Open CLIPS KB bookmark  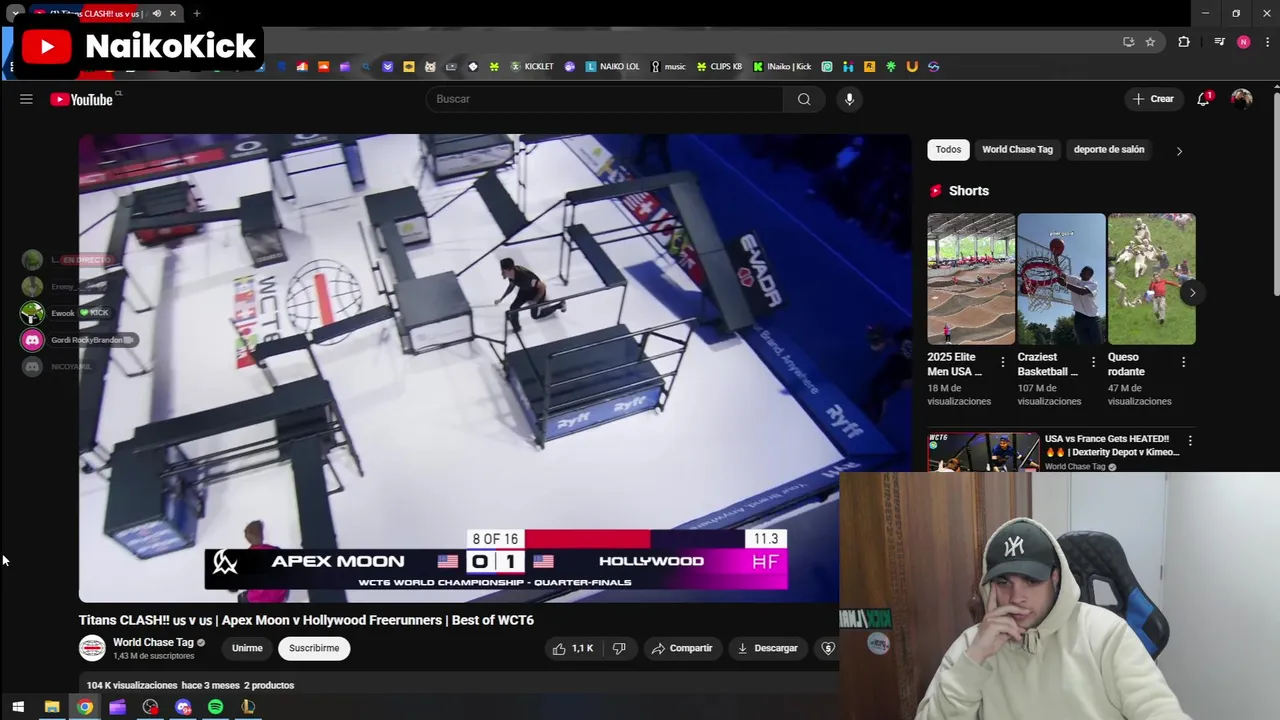[719, 67]
